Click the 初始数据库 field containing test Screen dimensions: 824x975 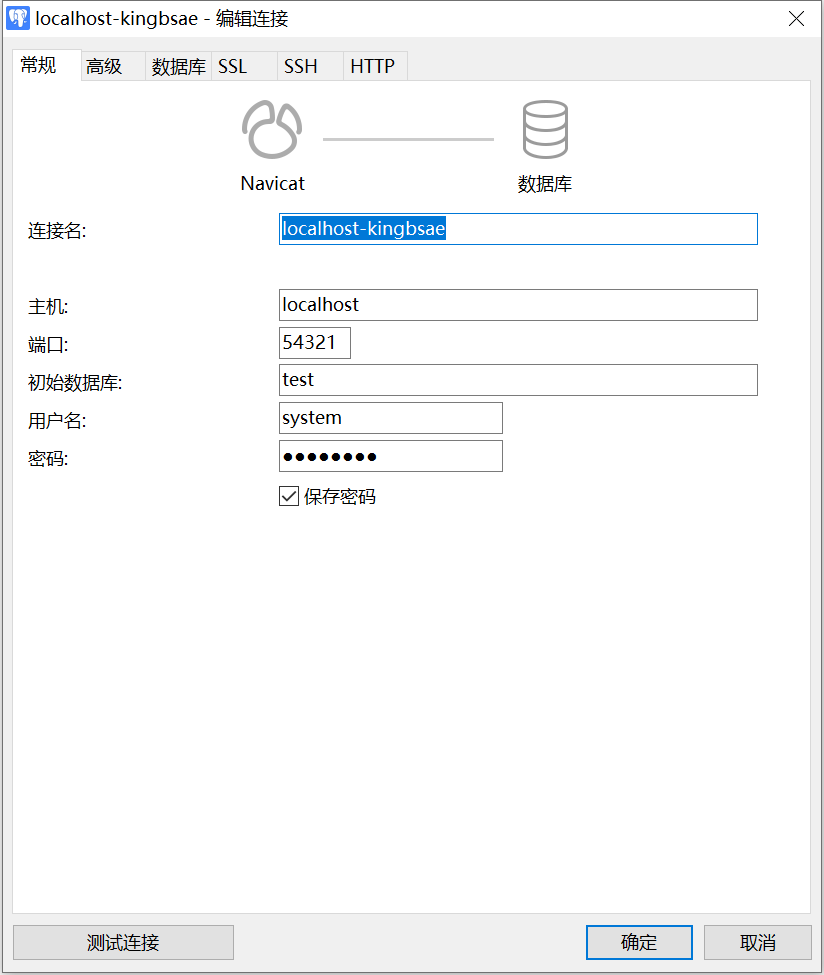[x=518, y=380]
